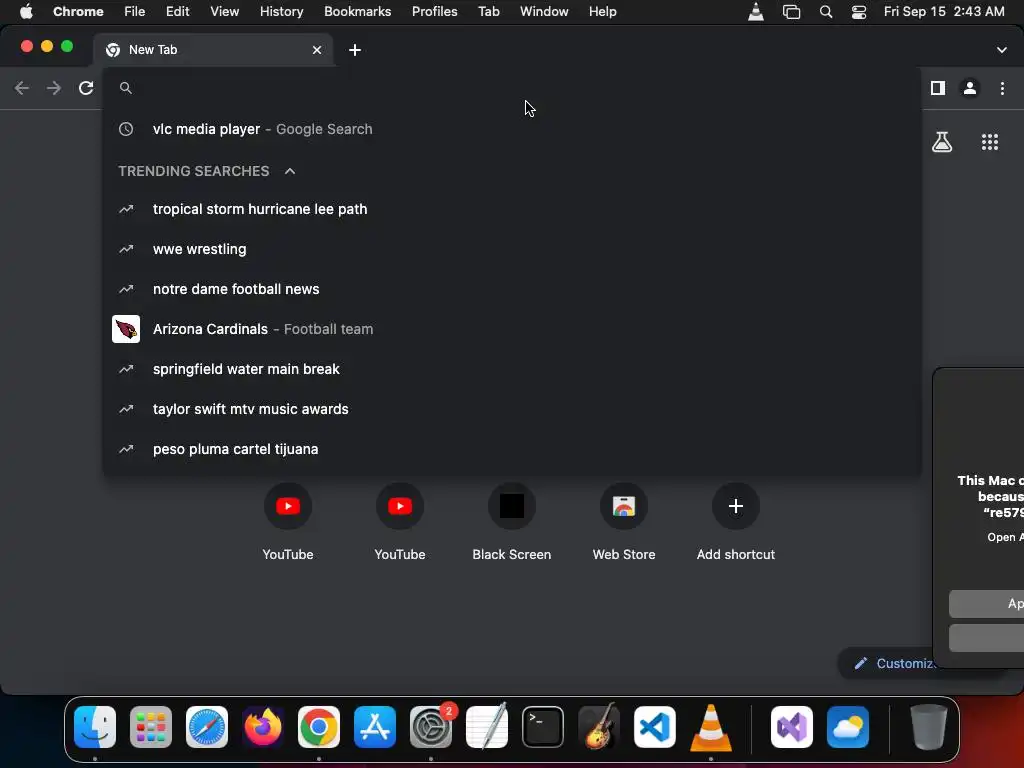Open a new tab with the plus button
The image size is (1024, 768).
click(355, 50)
